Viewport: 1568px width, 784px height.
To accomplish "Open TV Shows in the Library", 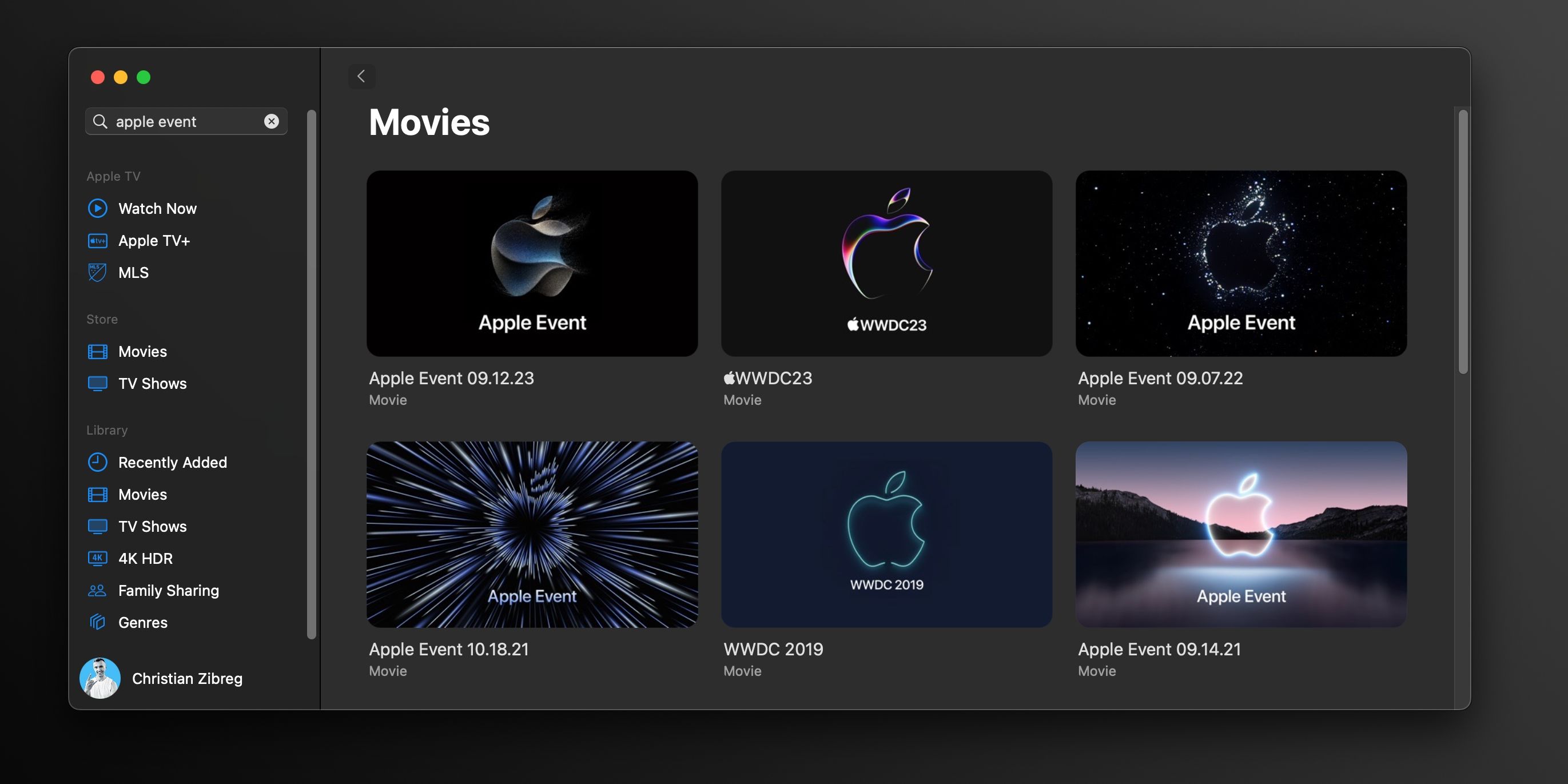I will [152, 527].
